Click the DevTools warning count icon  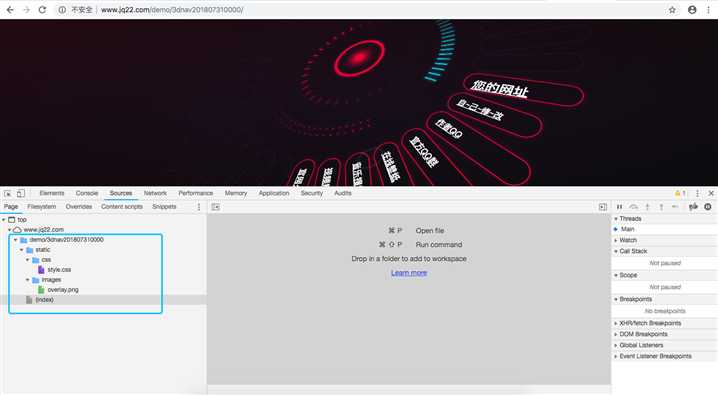click(680, 193)
